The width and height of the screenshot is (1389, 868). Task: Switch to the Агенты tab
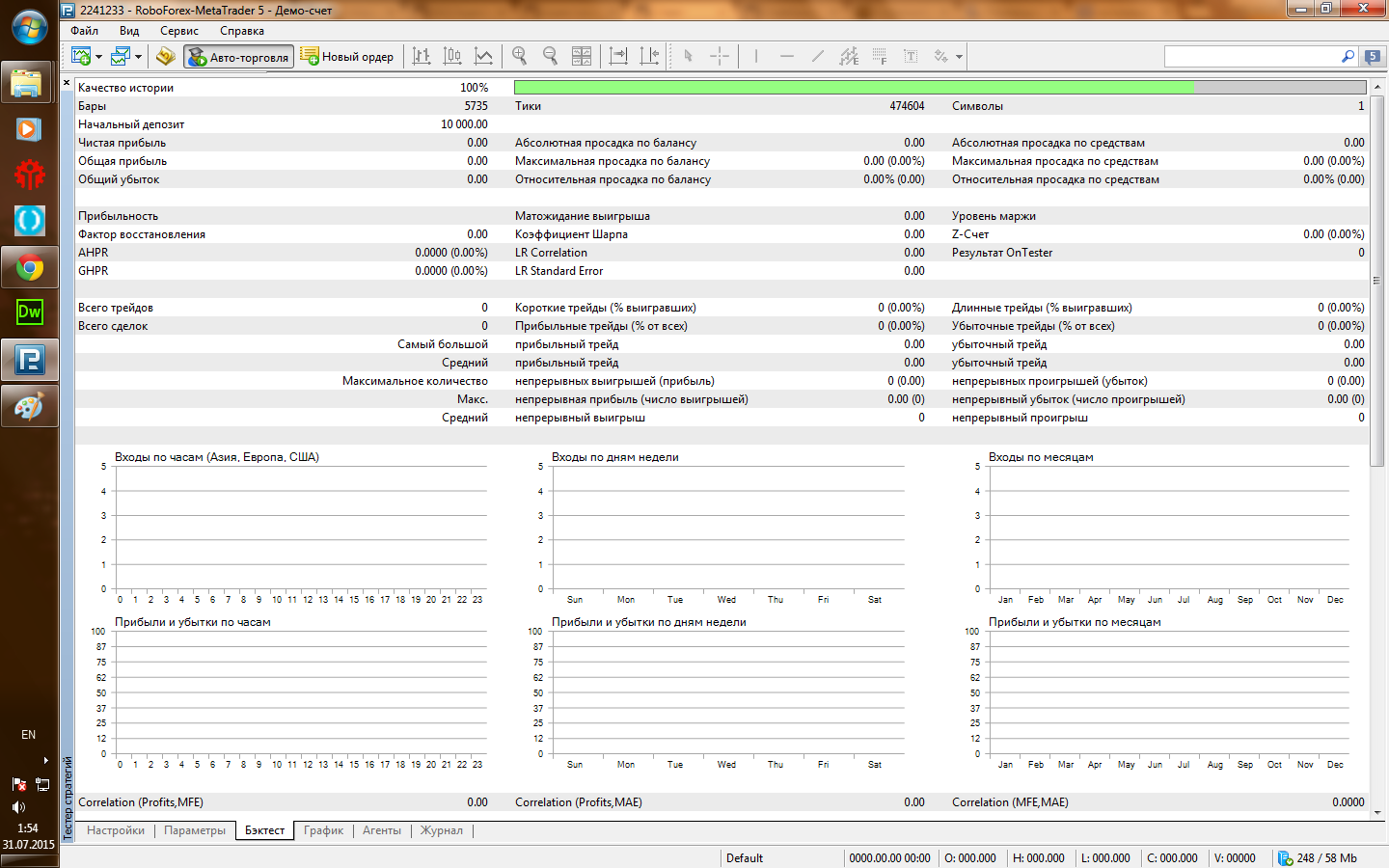click(x=382, y=830)
